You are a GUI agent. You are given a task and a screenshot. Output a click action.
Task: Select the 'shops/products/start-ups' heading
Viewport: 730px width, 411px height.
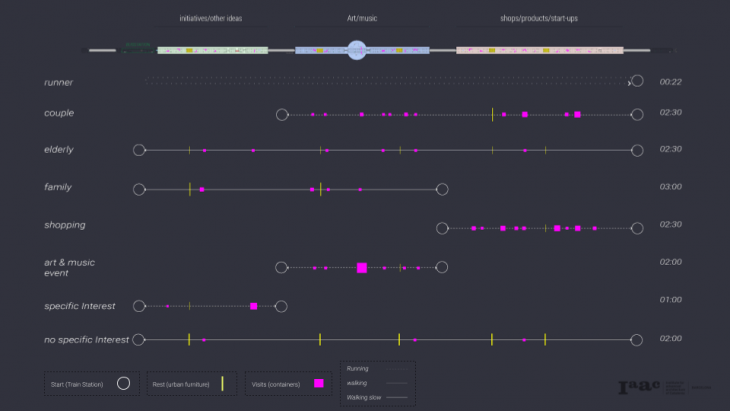[x=538, y=18]
